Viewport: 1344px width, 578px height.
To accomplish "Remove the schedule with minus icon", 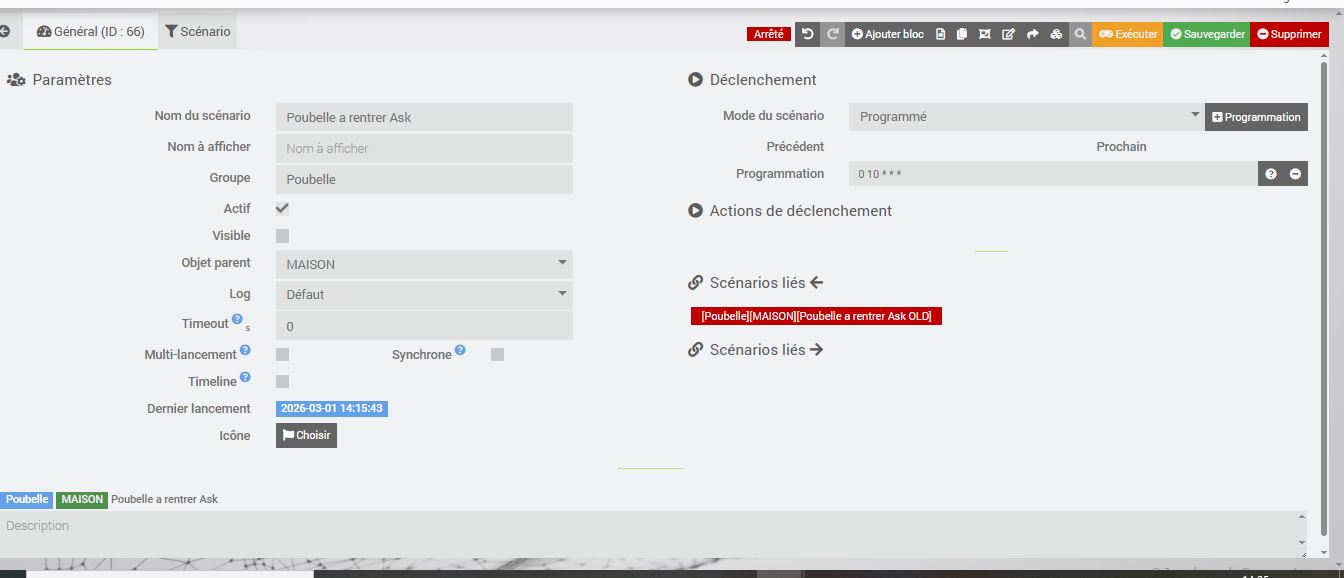I will [x=1295, y=174].
